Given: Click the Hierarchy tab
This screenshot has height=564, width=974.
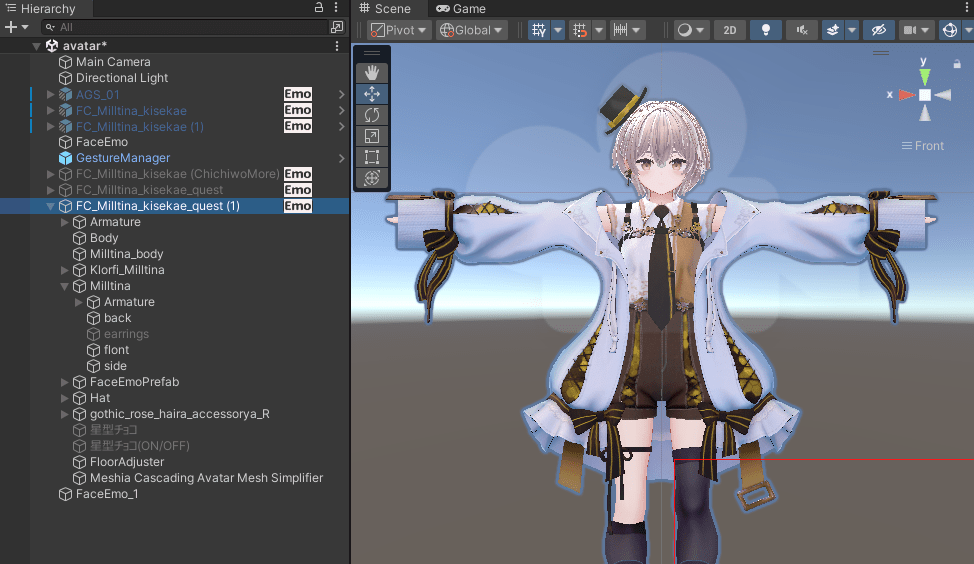Looking at the screenshot, I should (x=40, y=8).
